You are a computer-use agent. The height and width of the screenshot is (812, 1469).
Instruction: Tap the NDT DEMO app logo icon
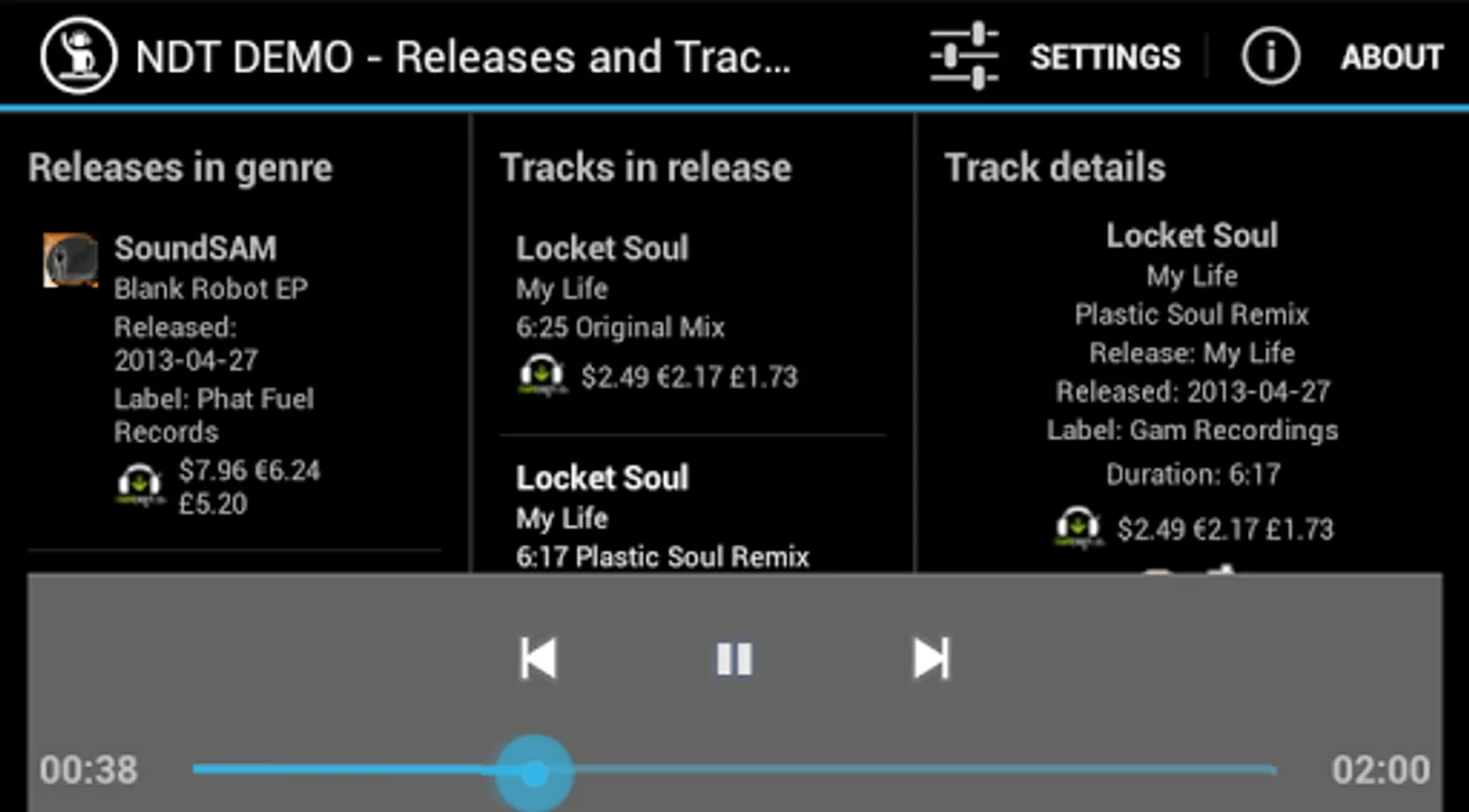[x=79, y=56]
